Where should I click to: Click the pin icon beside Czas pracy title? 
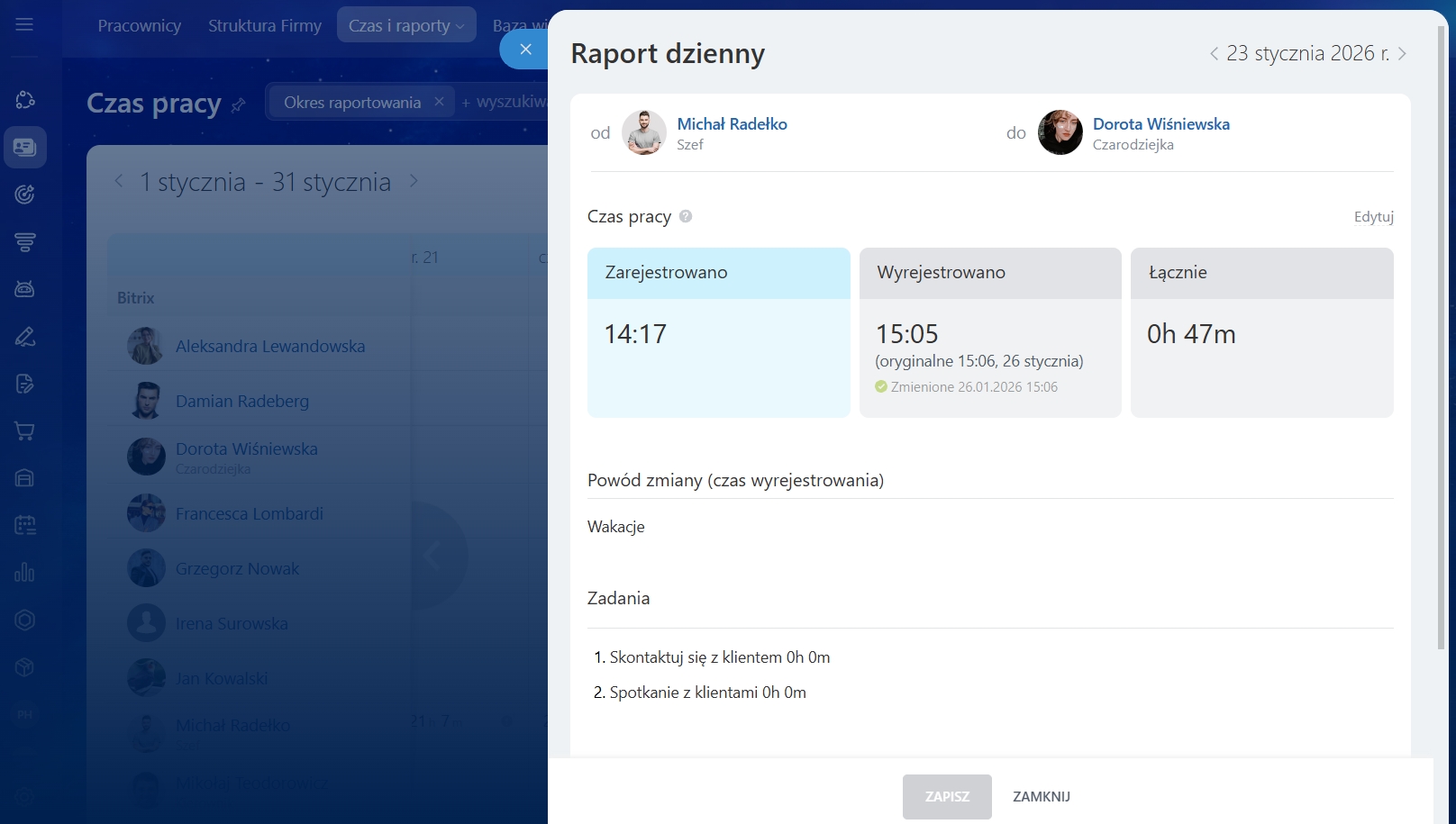(x=238, y=105)
